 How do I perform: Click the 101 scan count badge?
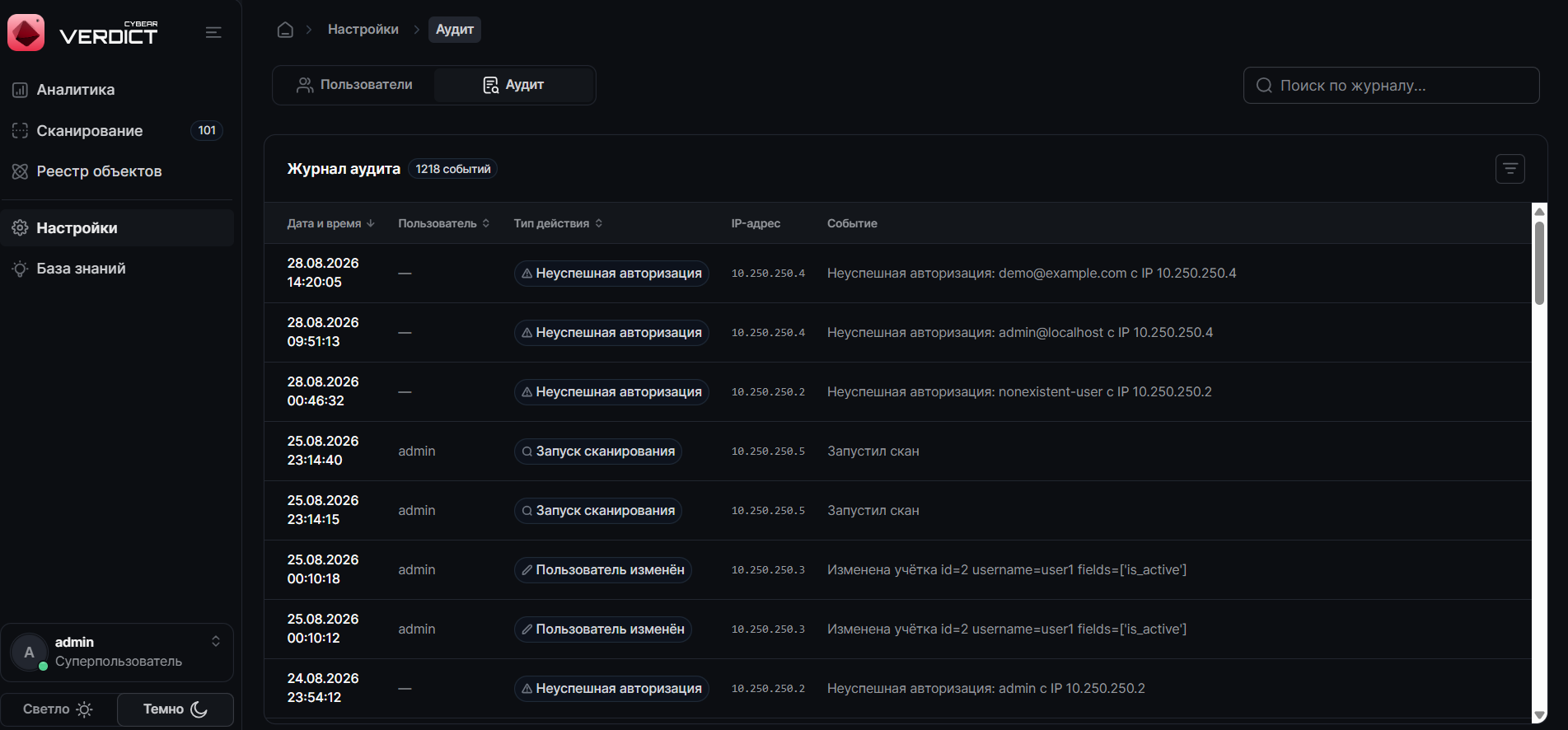pyautogui.click(x=207, y=130)
